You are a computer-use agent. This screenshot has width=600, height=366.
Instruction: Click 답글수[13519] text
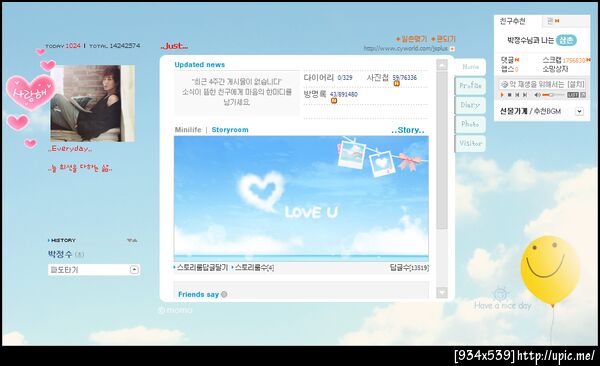409,268
